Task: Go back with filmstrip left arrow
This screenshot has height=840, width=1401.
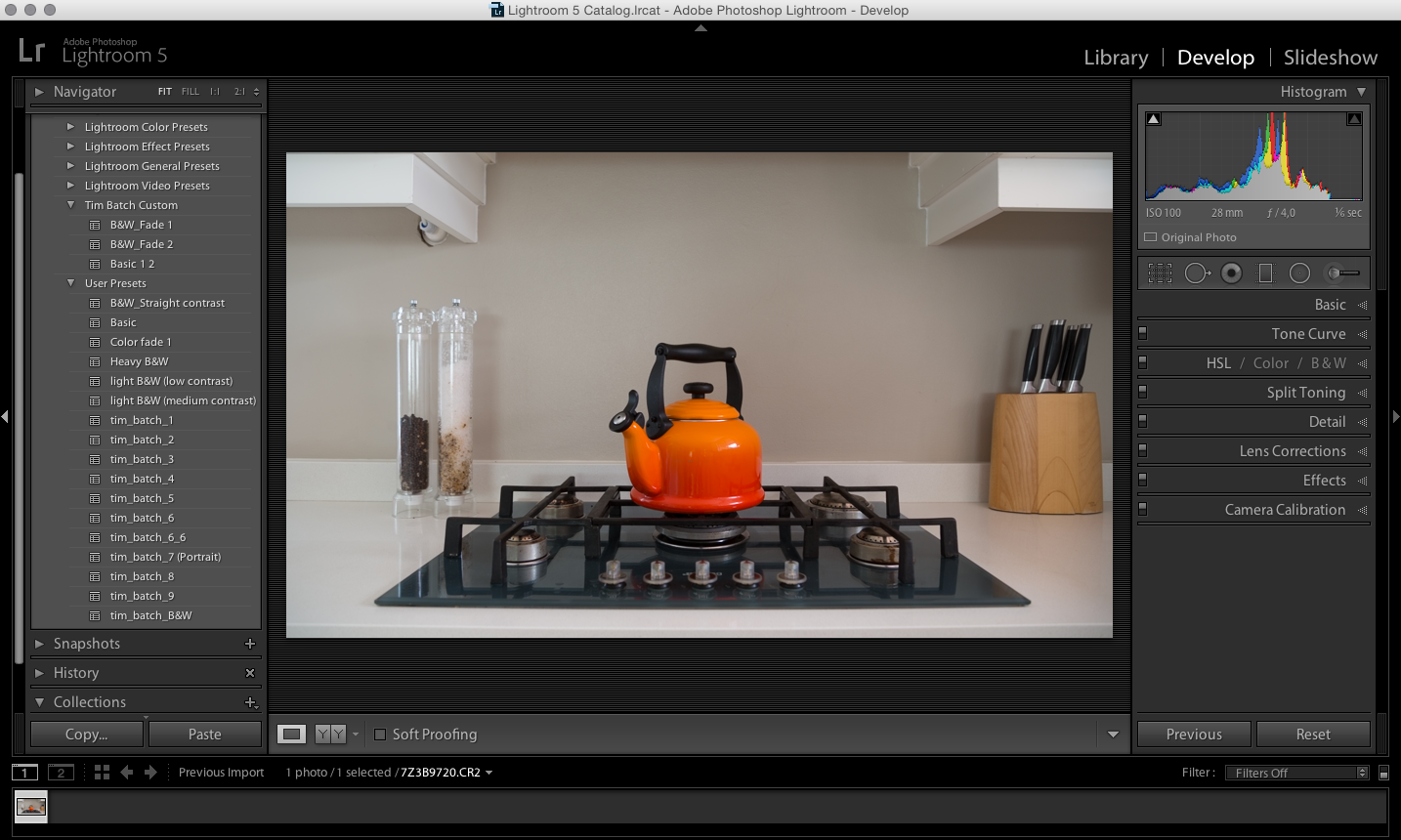Action: tap(127, 773)
